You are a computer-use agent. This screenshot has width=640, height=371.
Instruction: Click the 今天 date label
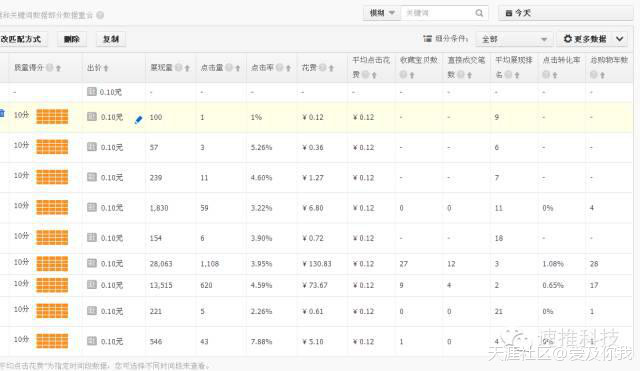tap(523, 13)
